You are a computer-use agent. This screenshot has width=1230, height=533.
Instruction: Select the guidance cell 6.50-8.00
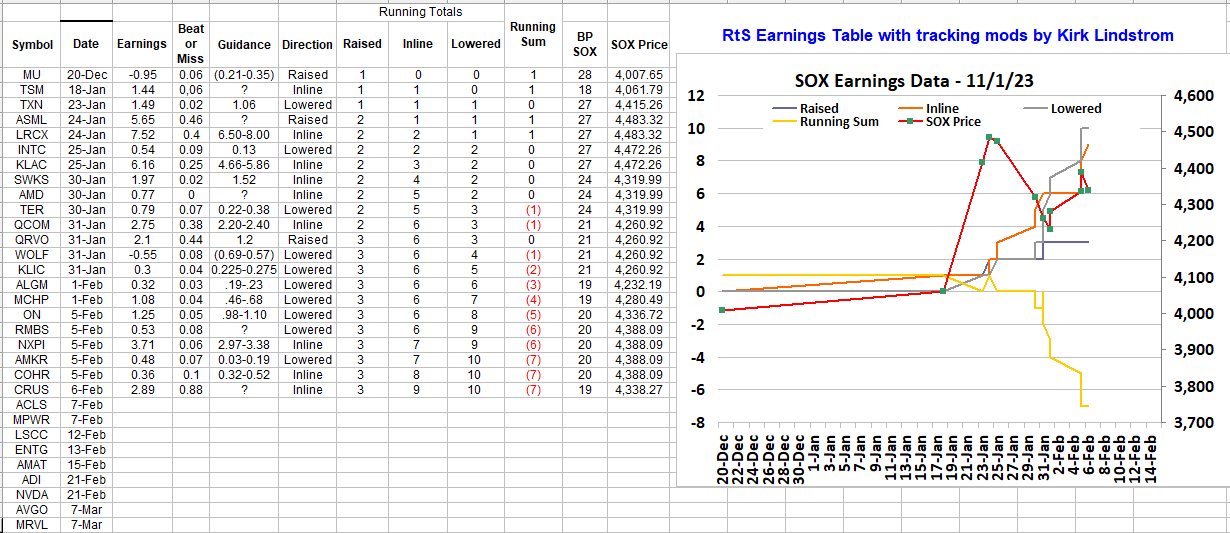(x=244, y=135)
